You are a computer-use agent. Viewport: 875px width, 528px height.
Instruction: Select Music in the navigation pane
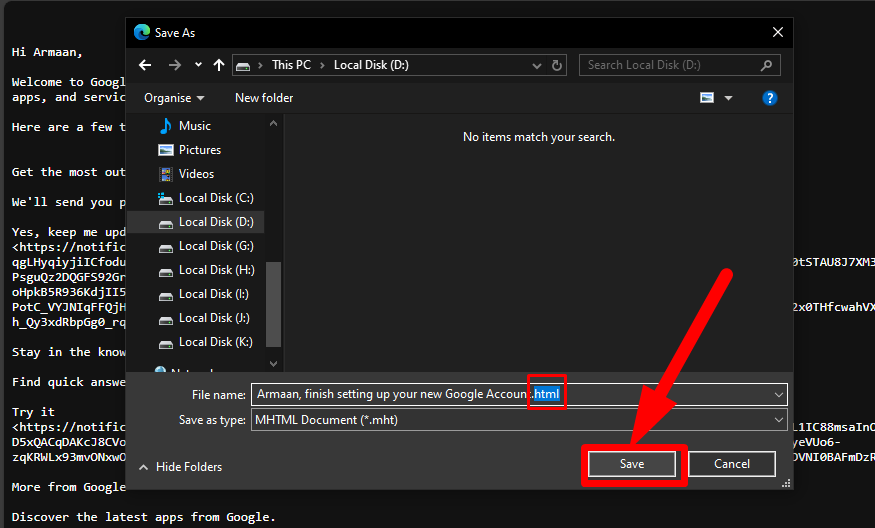point(194,126)
